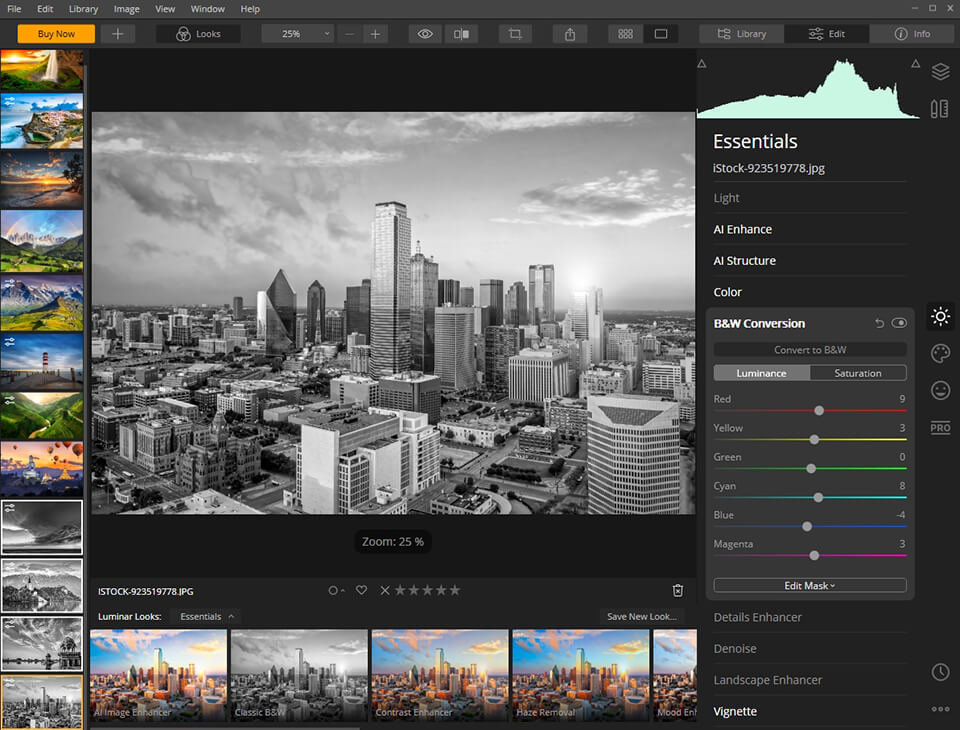
Task: Apply the Classic B&W look thumbnail
Action: click(297, 675)
